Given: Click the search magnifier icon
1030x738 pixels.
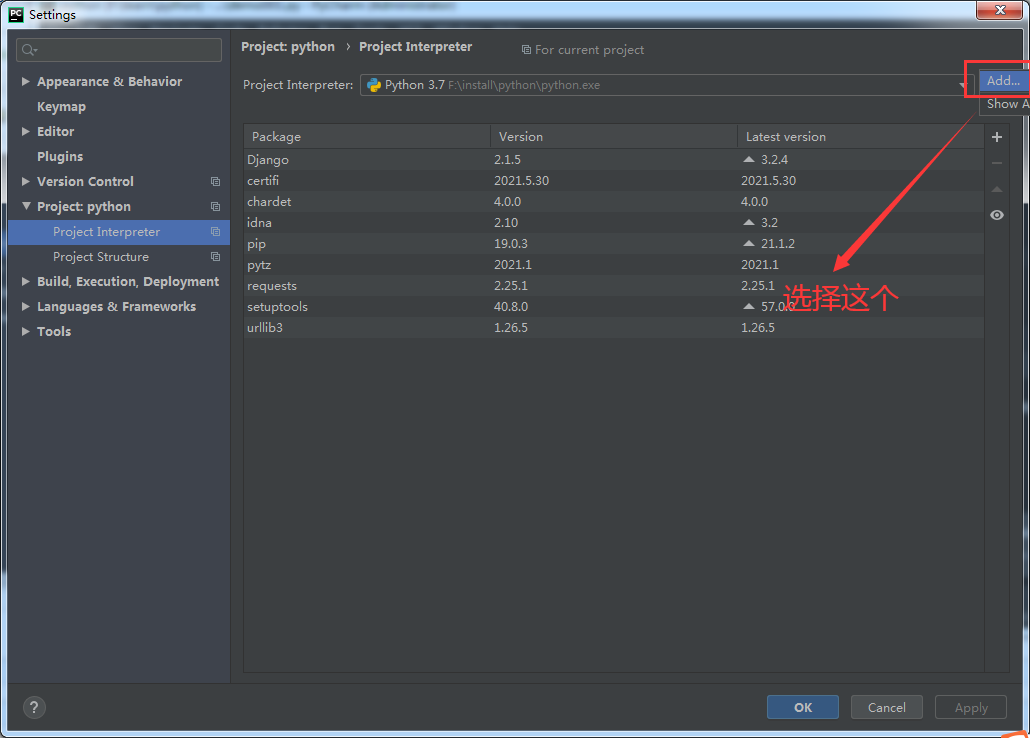Looking at the screenshot, I should pos(29,50).
